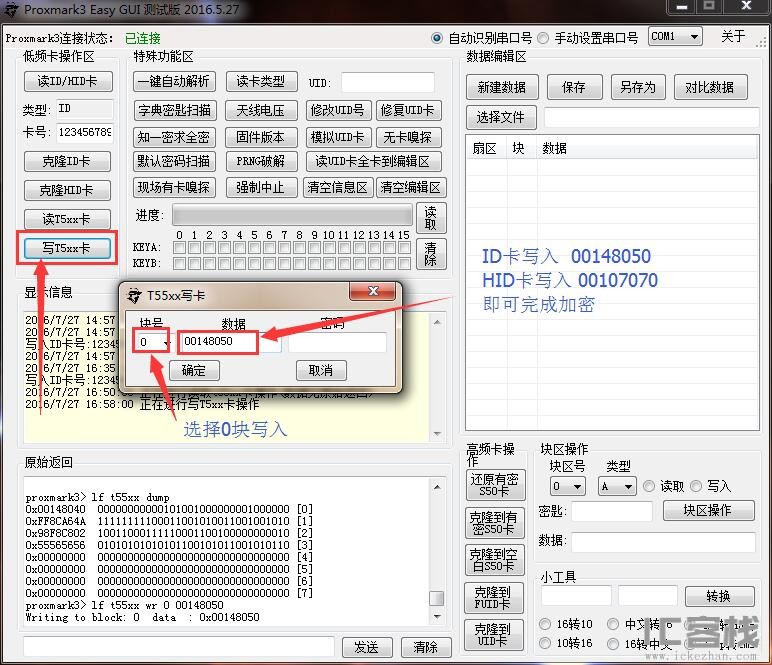Screen dimensions: 772x665
Task: Click the 知一密求全密 button
Action: (174, 137)
